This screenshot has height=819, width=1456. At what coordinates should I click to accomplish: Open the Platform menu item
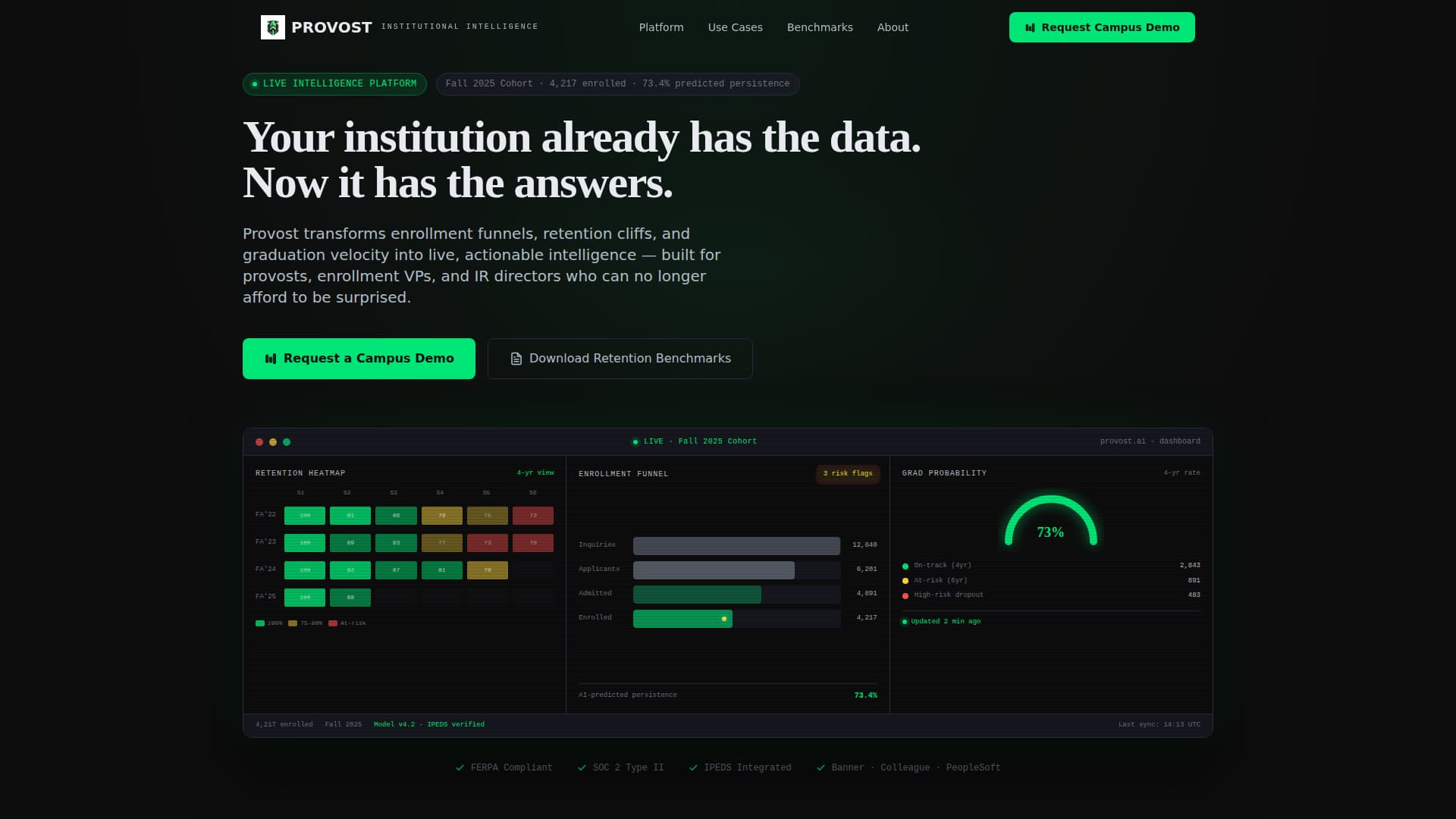click(661, 27)
